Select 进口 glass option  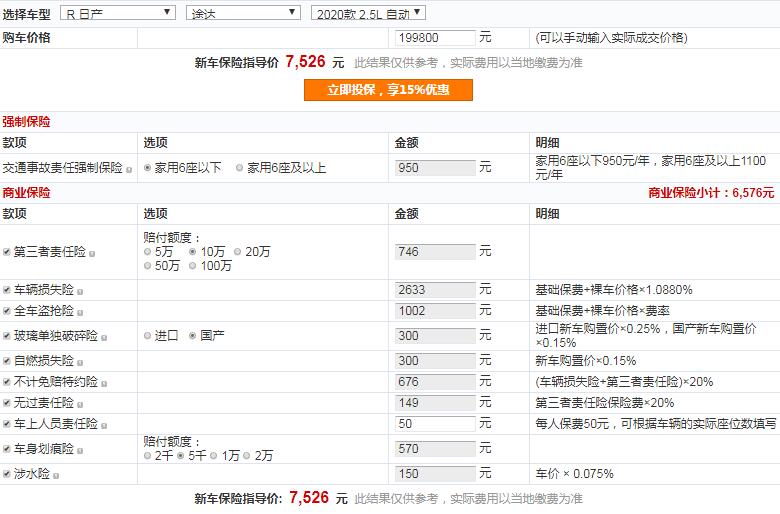[x=147, y=336]
